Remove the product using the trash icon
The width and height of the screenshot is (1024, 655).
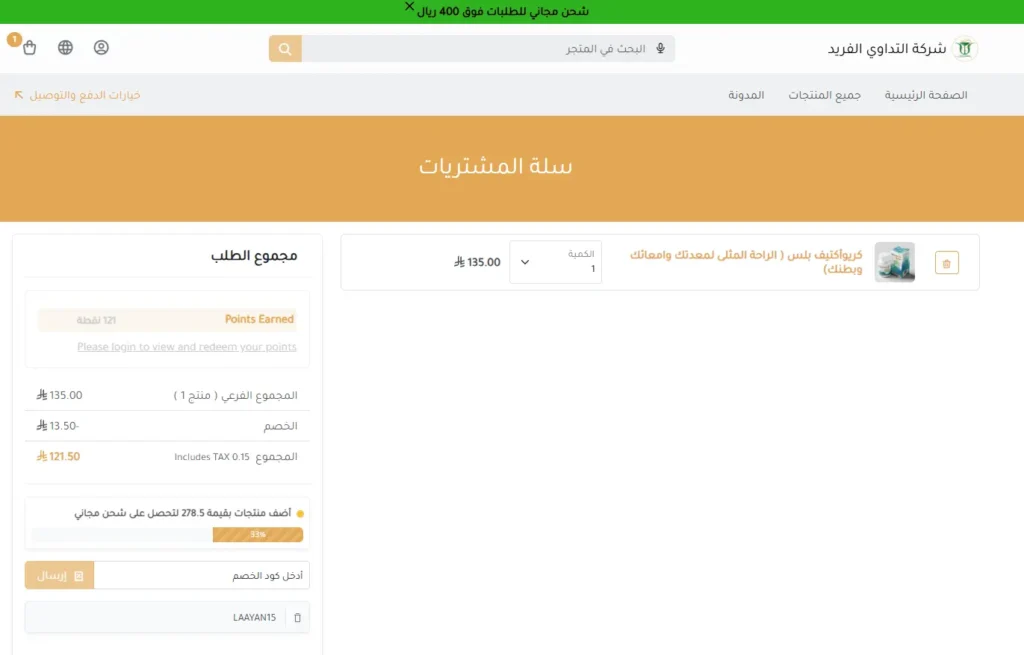[946, 263]
